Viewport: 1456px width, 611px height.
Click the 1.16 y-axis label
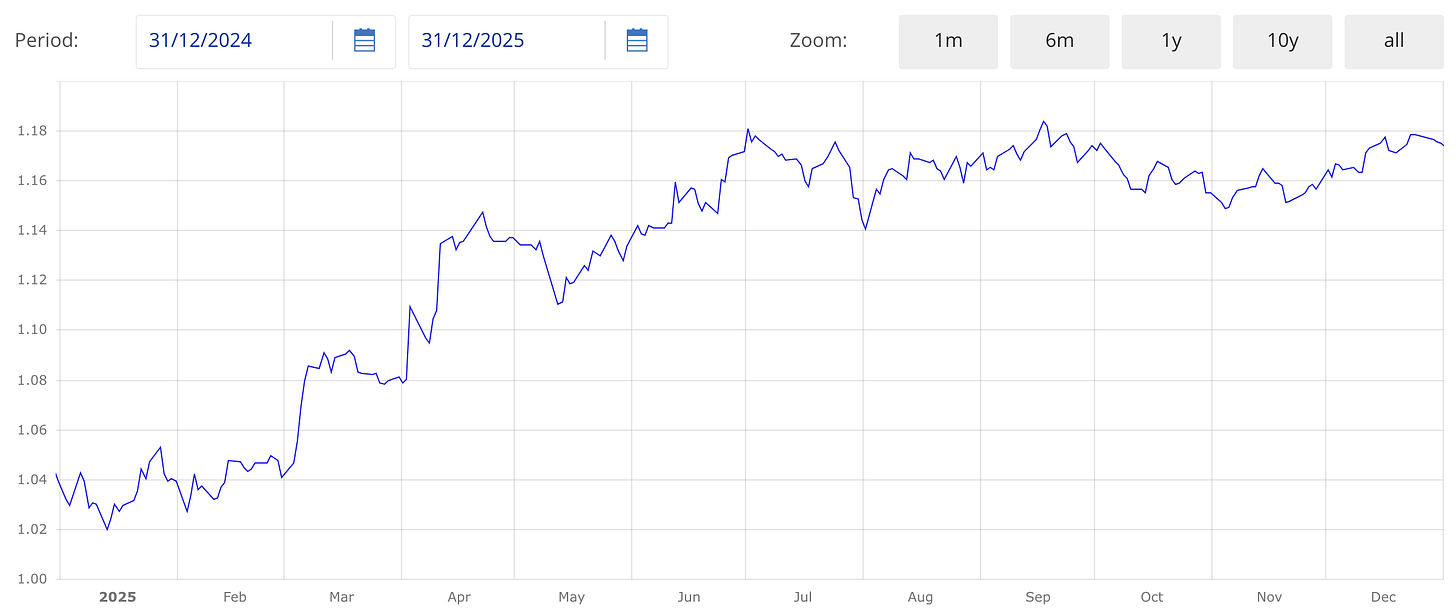coord(33,181)
